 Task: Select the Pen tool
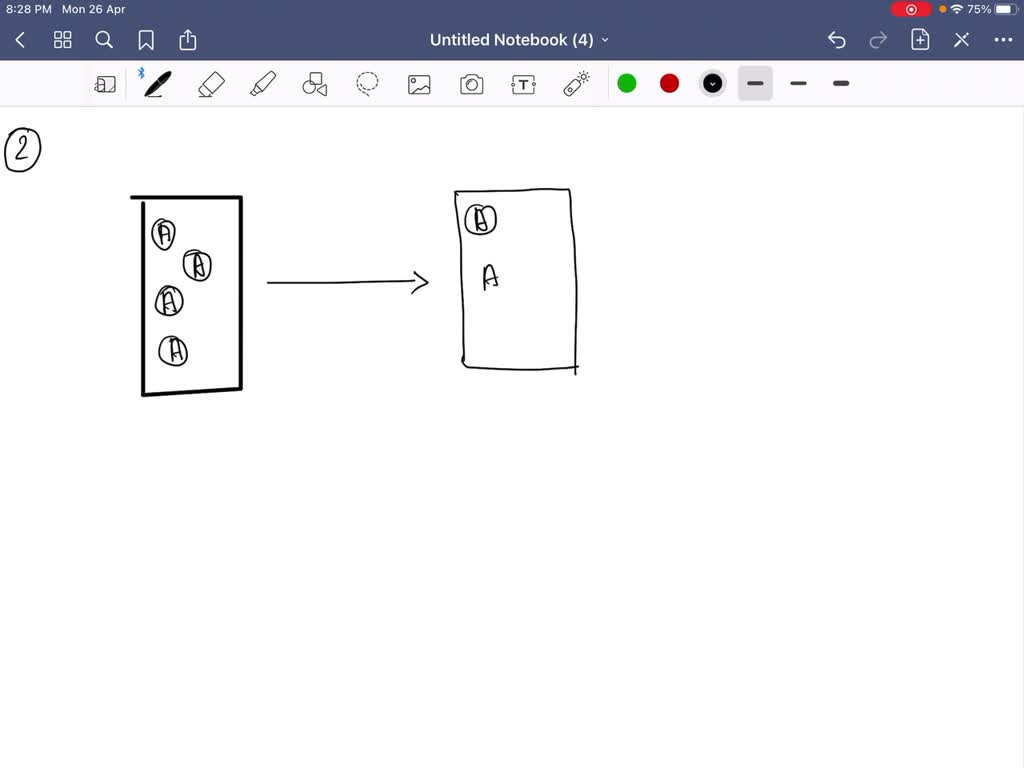pyautogui.click(x=157, y=84)
